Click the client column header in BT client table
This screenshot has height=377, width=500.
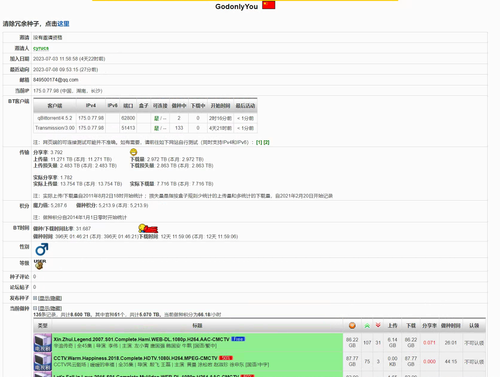[x=55, y=106]
